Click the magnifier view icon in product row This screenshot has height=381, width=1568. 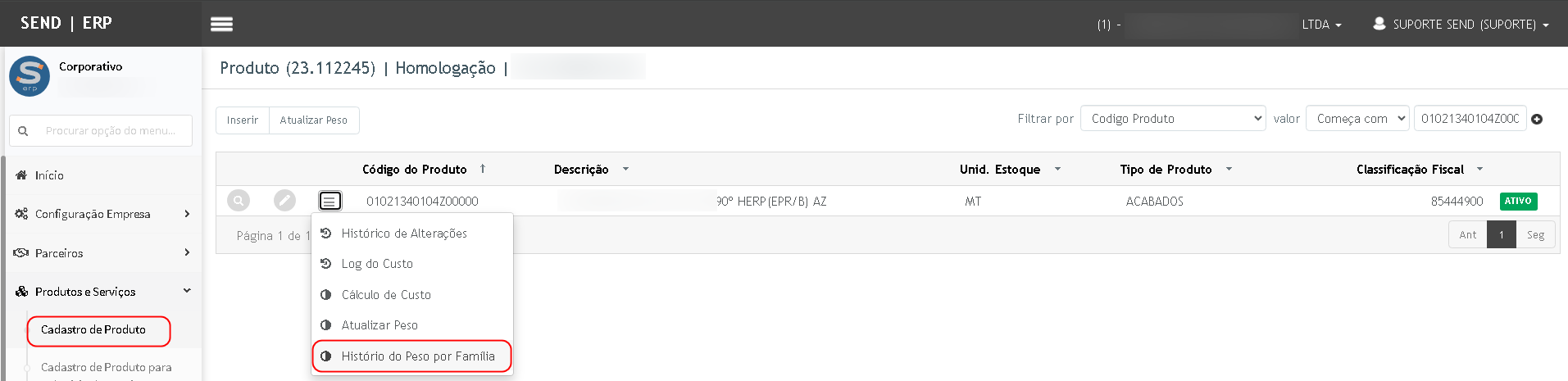pyautogui.click(x=239, y=200)
